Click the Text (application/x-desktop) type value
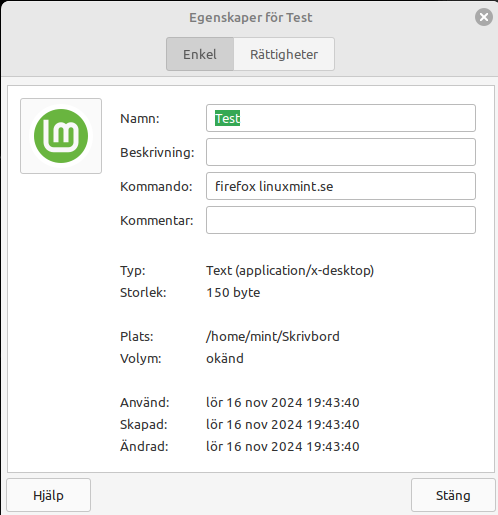The image size is (498, 515). tap(290, 270)
